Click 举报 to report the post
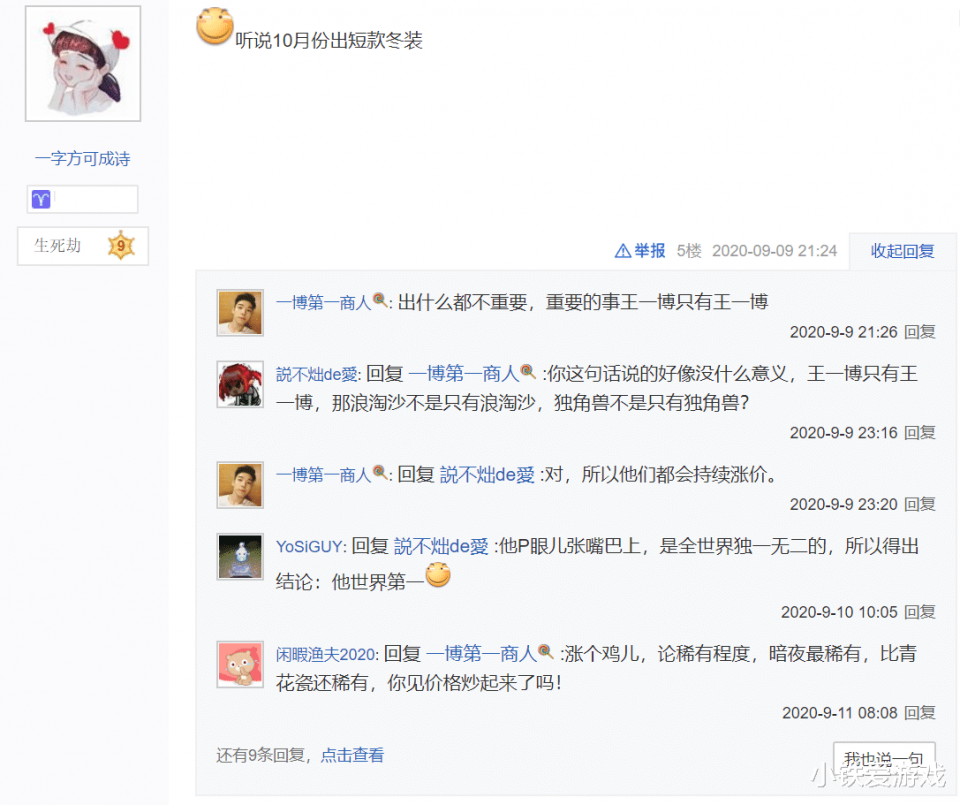This screenshot has width=960, height=805. tap(650, 251)
